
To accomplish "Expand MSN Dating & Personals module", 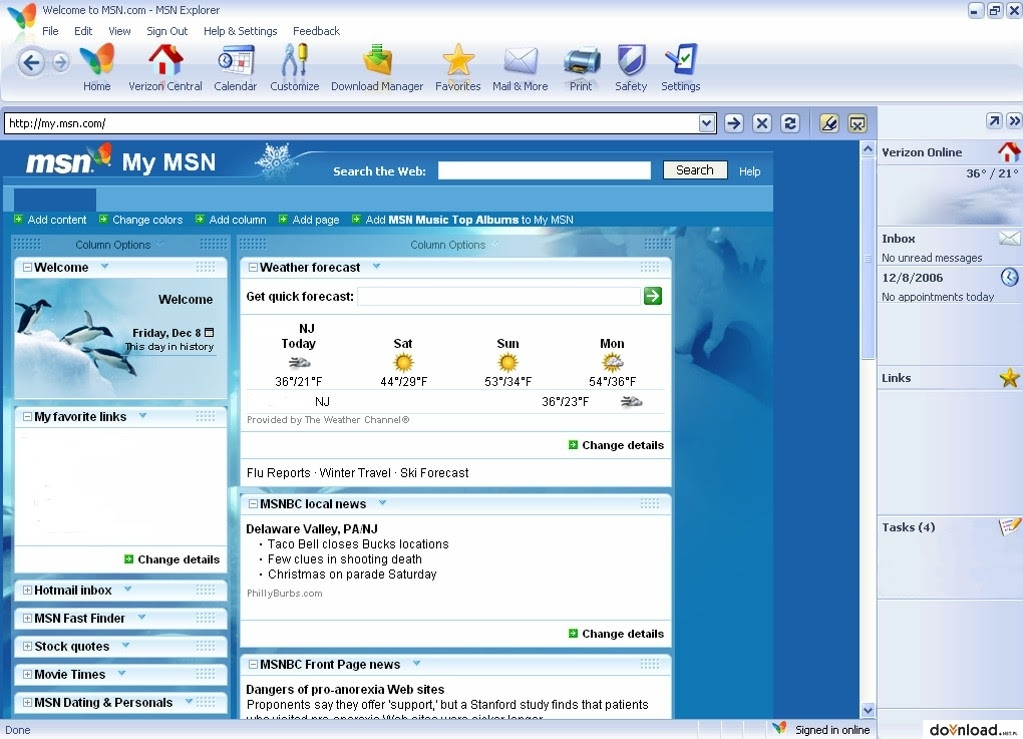I will coord(27,702).
